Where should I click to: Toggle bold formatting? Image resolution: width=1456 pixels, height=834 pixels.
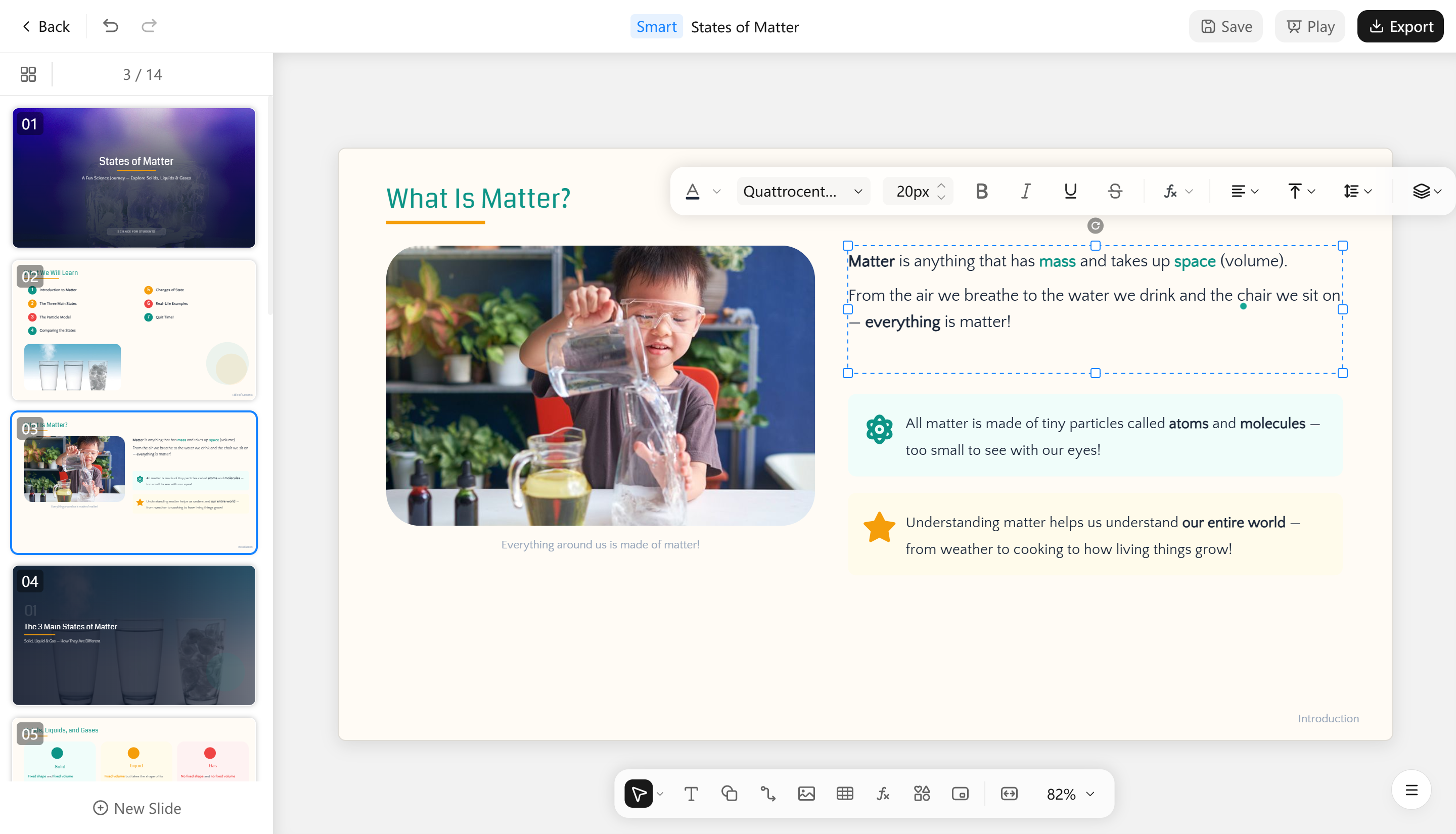(982, 192)
